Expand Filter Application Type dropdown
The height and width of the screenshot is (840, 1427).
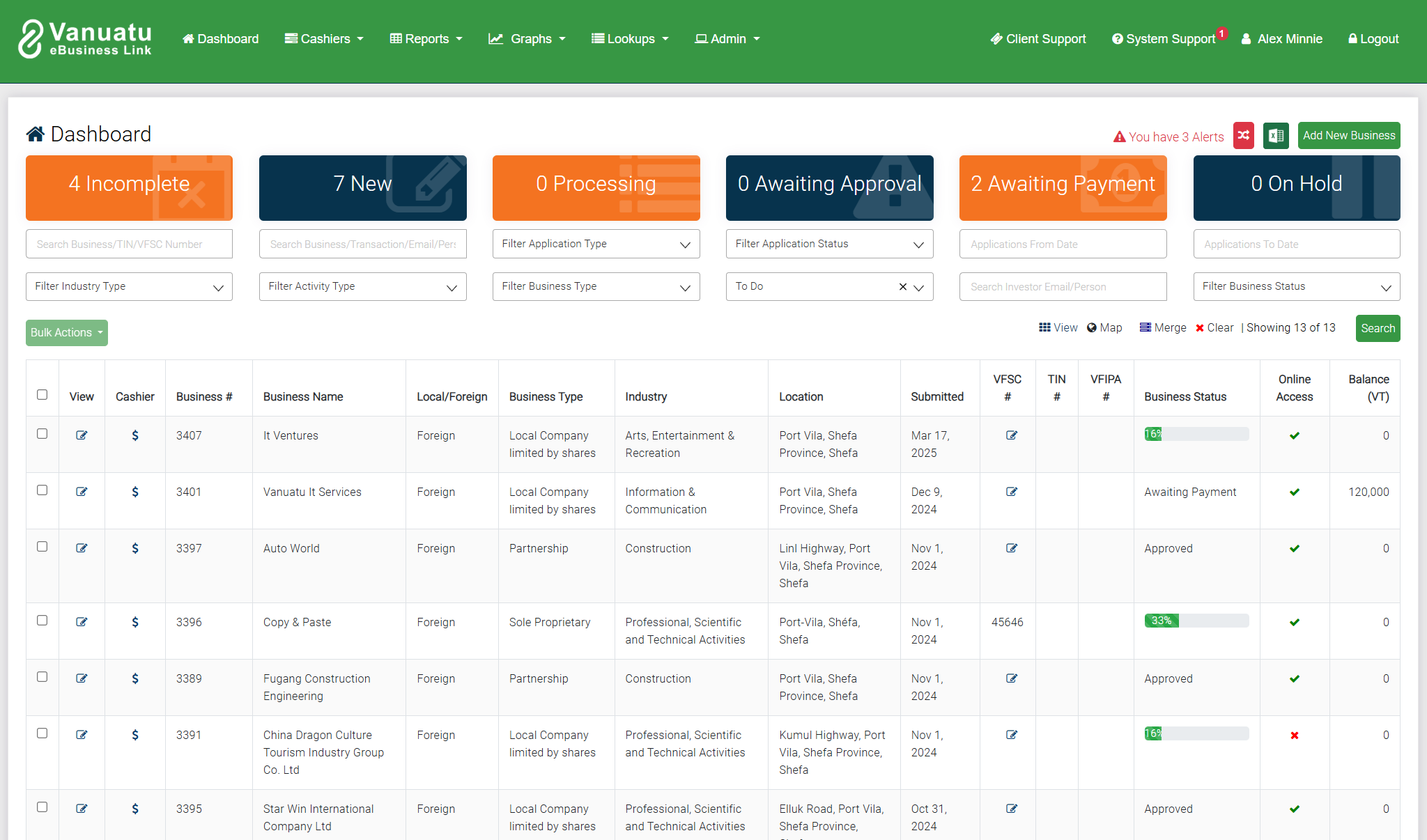coord(596,244)
